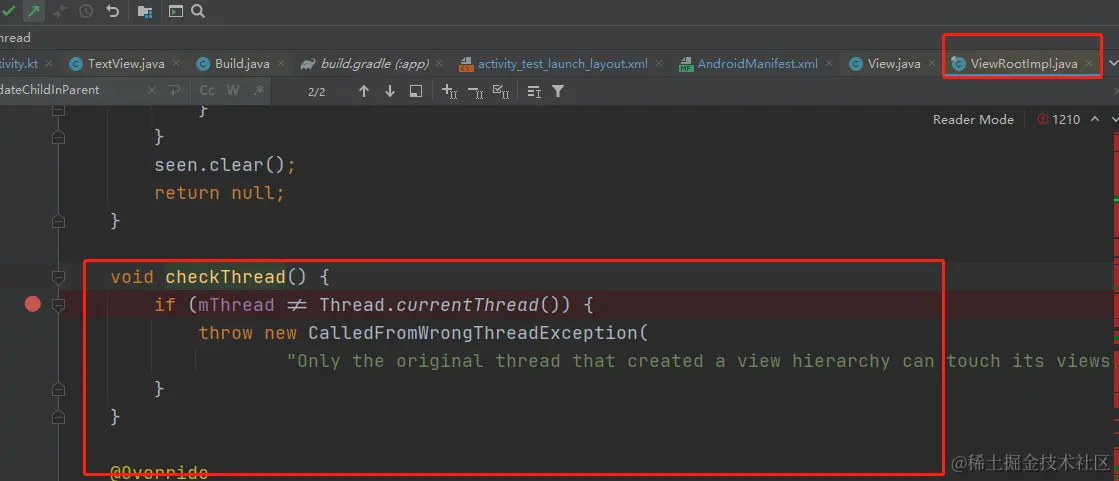Unselect occurrence icon in find bar

tap(475, 91)
